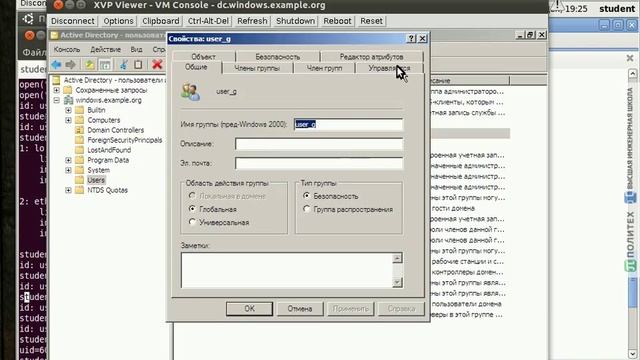Image resolution: width=640 pixels, height=360 pixels.
Task: Click Shutdown in XVP Viewer
Action: 296,21
